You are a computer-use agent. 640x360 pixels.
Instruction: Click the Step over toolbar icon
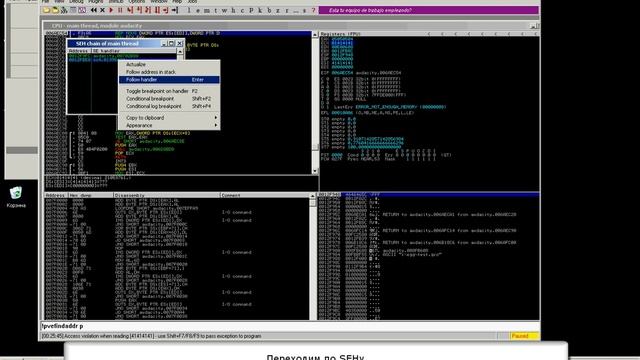pos(139,10)
